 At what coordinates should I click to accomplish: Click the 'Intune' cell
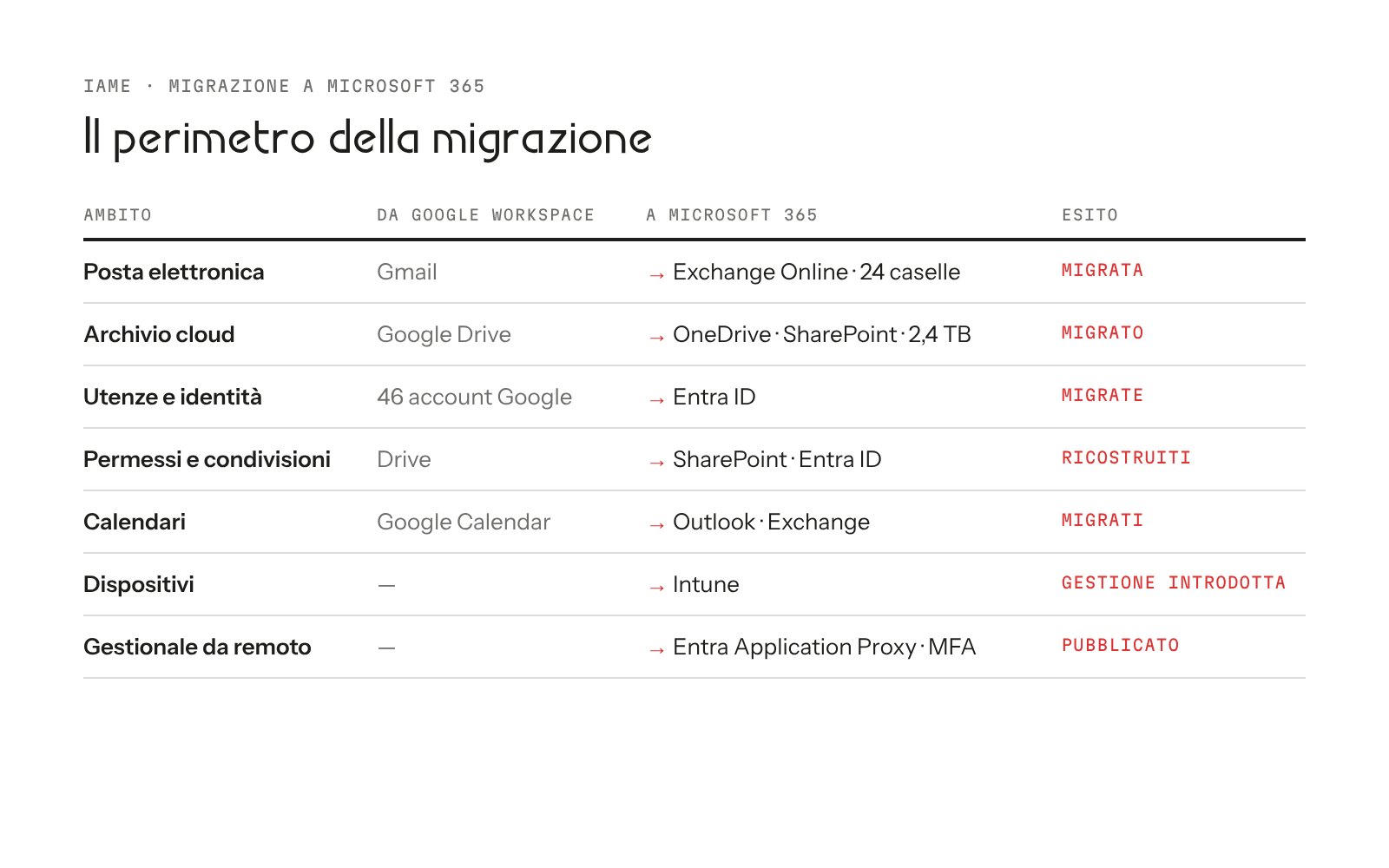(706, 584)
